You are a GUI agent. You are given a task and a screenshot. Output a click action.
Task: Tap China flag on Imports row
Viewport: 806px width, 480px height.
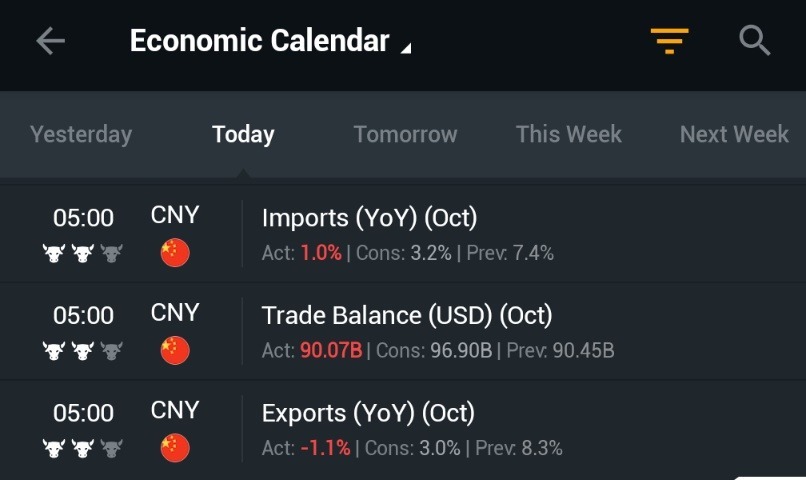175,253
